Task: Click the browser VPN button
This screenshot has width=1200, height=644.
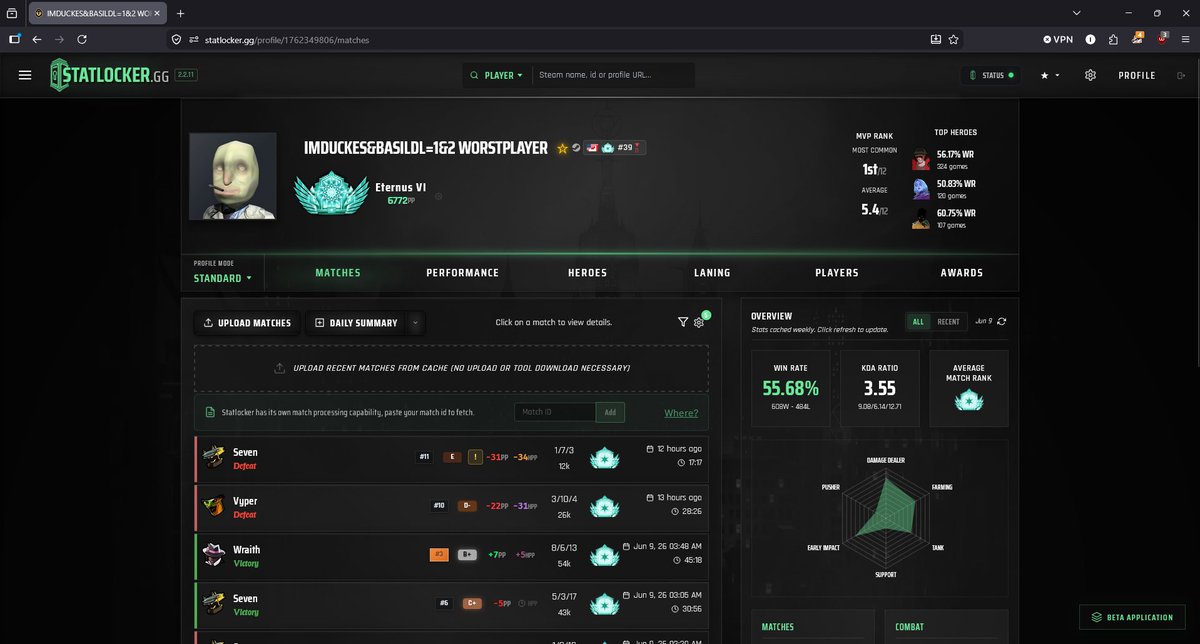Action: click(x=1058, y=40)
